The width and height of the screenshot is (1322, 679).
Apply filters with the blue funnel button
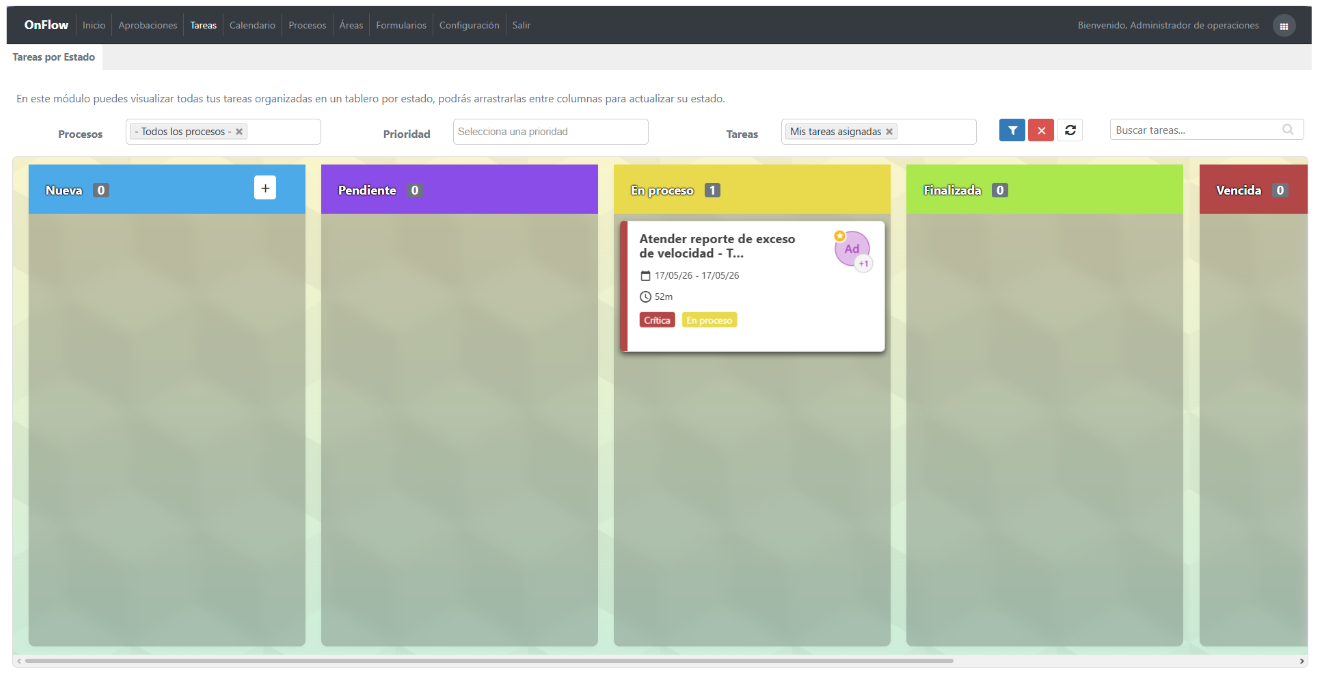pyautogui.click(x=1012, y=130)
